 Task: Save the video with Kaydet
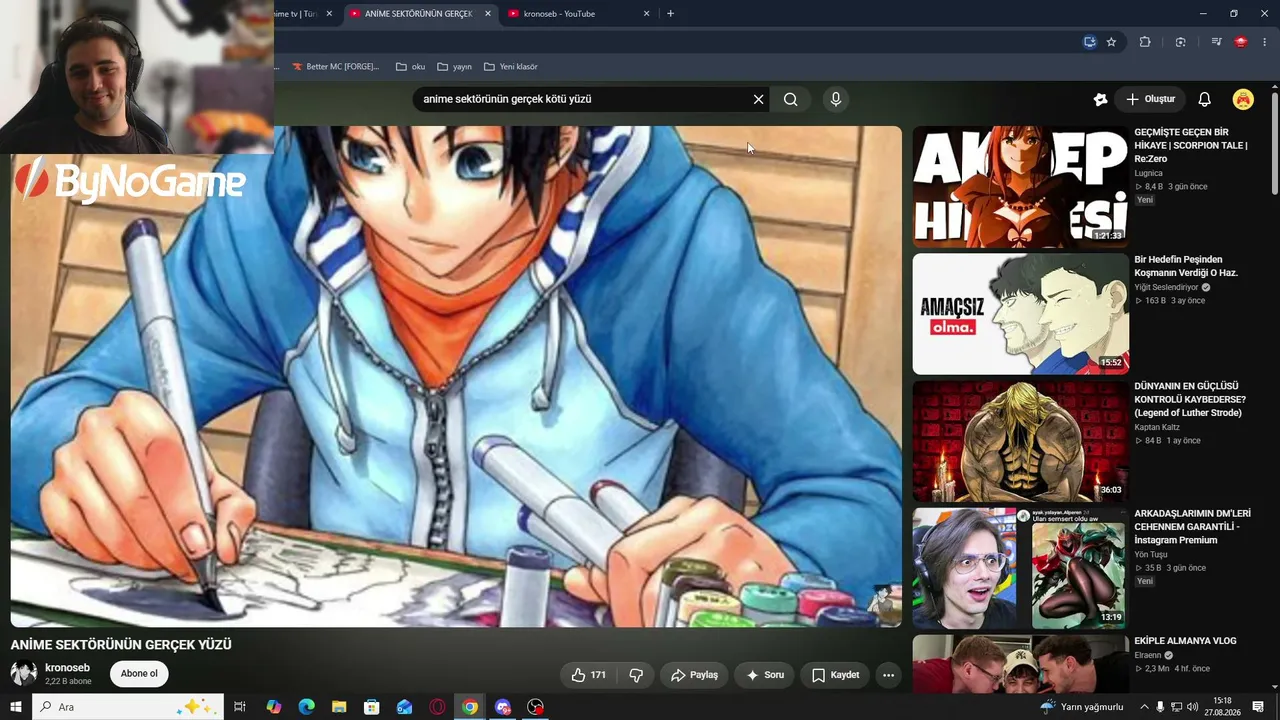pos(836,675)
